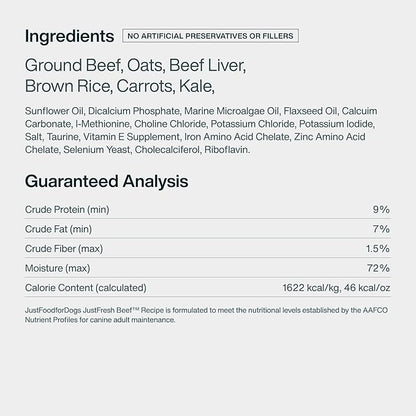Select the 1.5% fiber value

378,249
